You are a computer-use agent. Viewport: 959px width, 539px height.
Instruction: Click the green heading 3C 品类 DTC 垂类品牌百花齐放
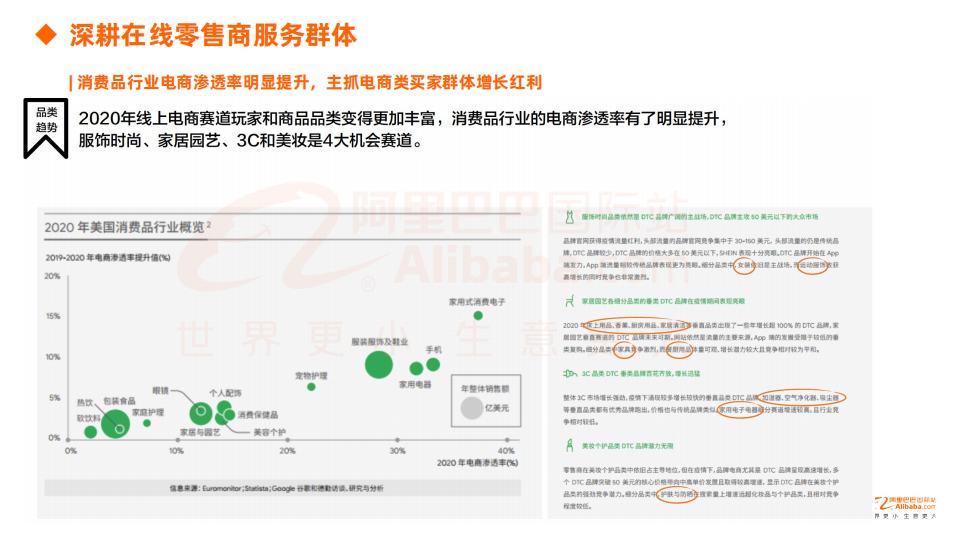click(640, 373)
